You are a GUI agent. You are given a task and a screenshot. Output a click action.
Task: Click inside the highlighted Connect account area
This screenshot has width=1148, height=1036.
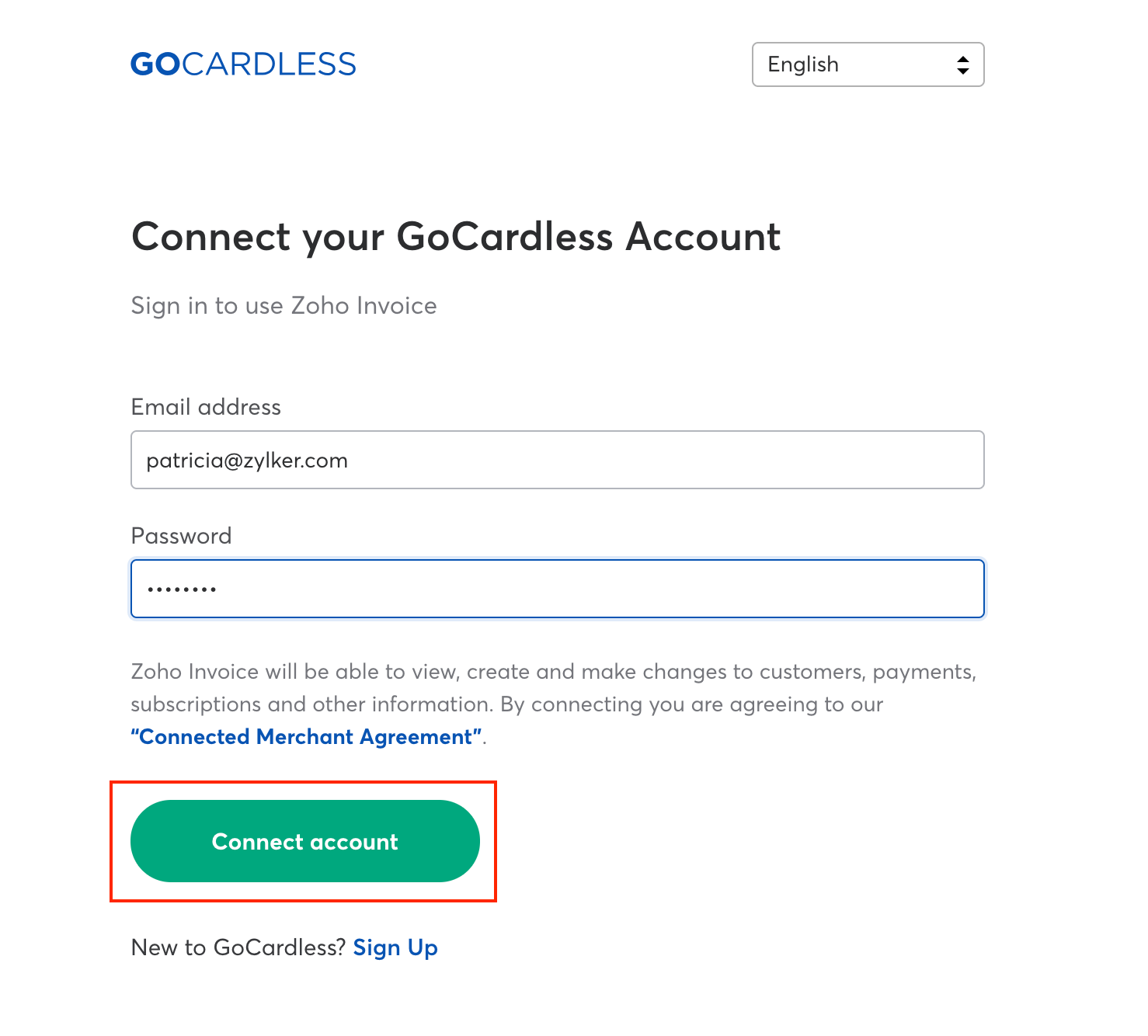coord(305,841)
